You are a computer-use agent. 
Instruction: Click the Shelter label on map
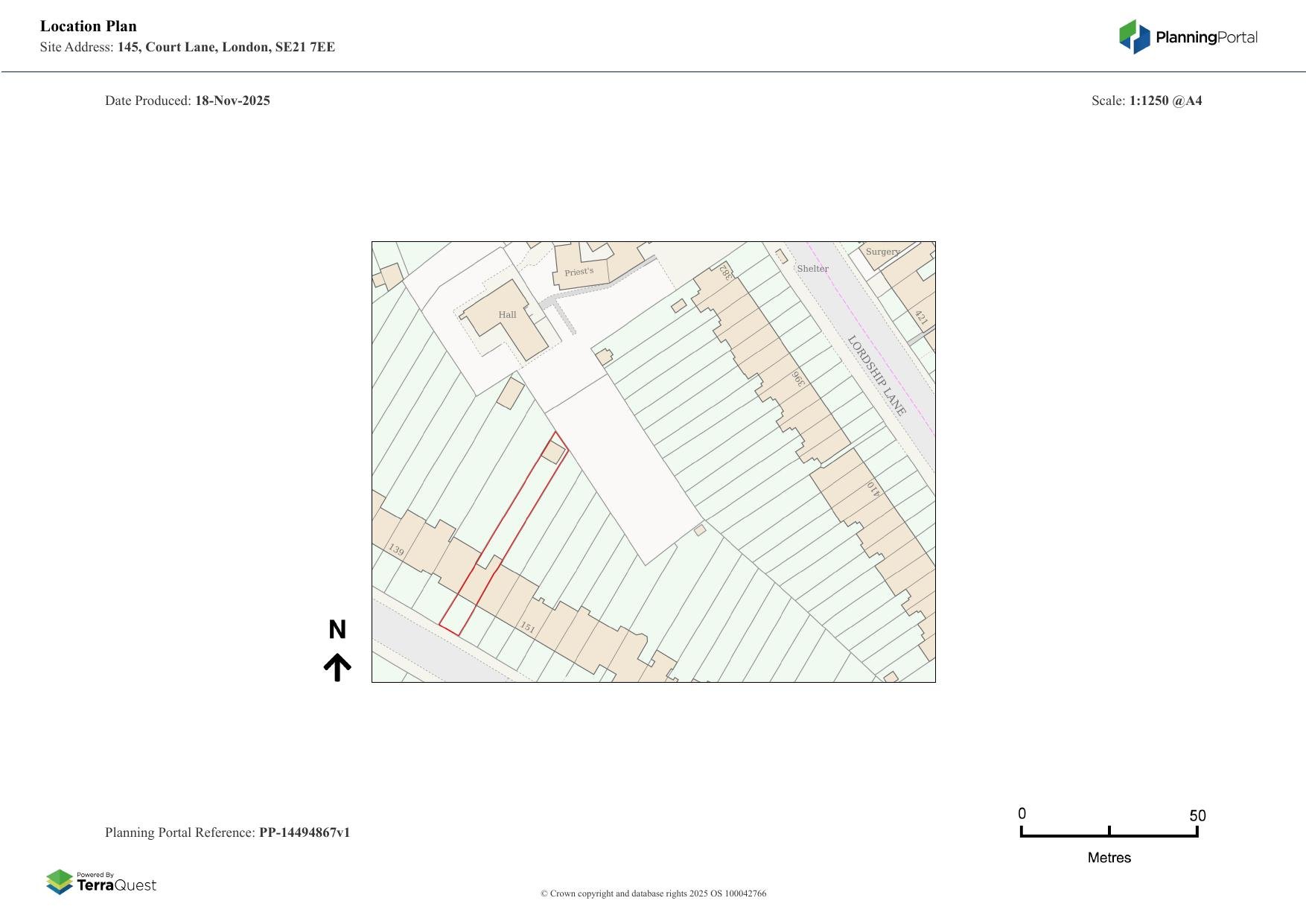pyautogui.click(x=812, y=269)
